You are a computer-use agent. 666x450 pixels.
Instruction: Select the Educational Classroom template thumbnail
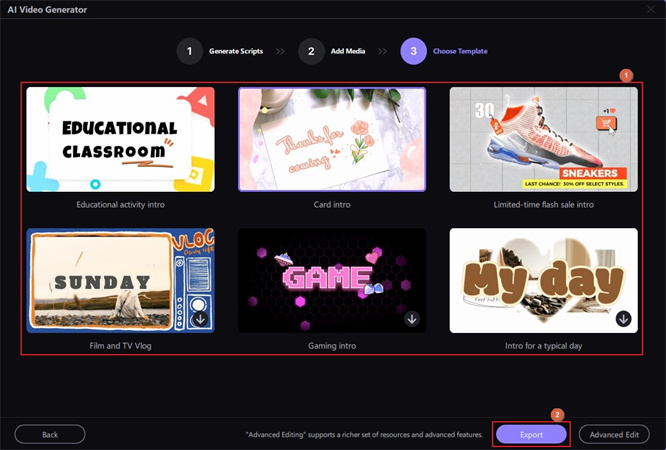(120, 139)
